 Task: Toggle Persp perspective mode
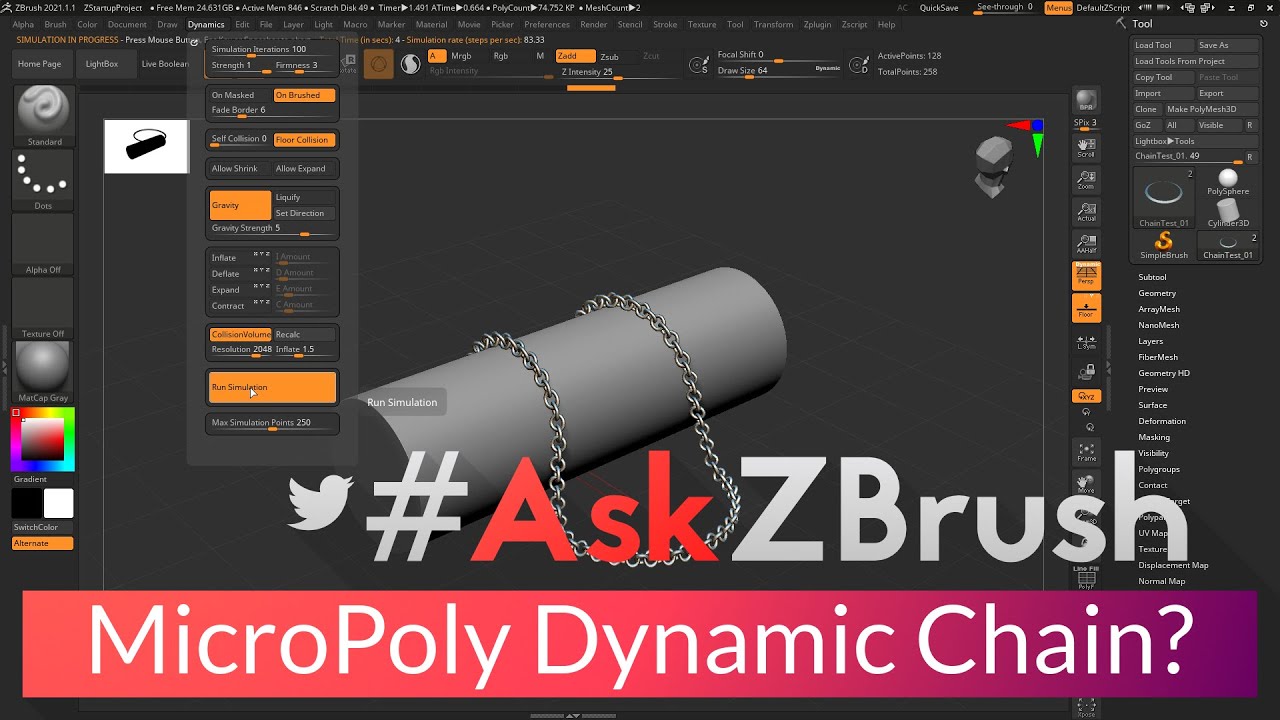[1086, 276]
